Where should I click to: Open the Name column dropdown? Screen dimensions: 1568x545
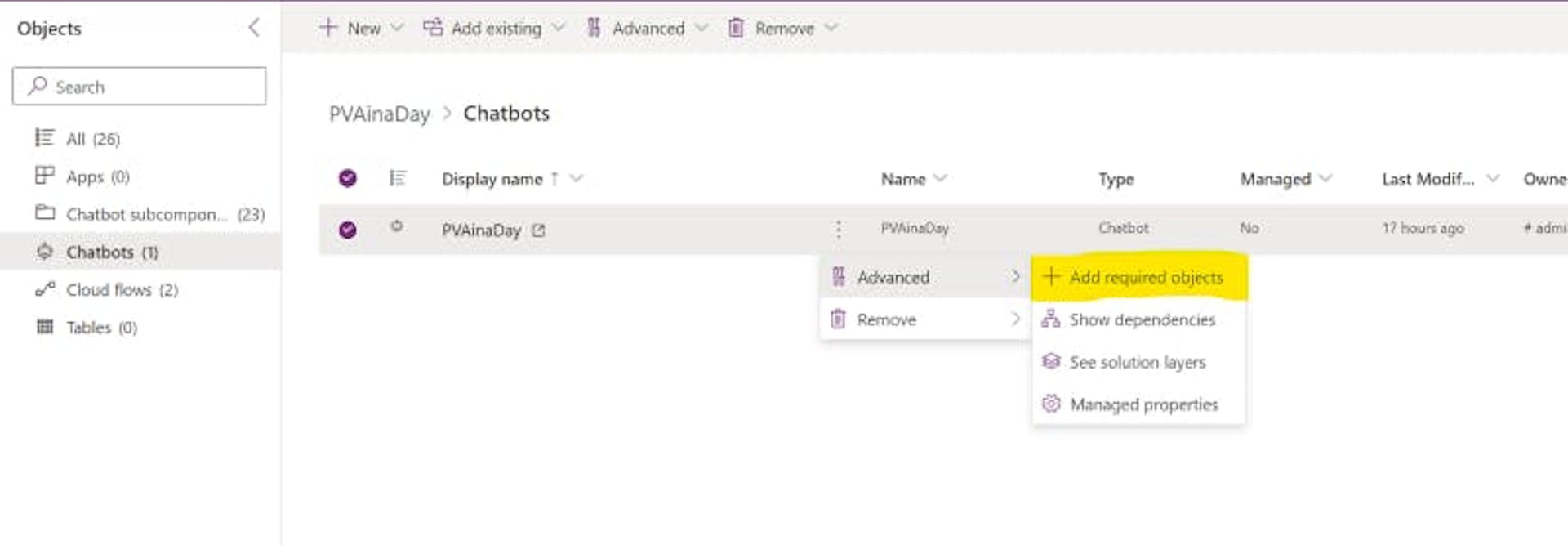click(940, 178)
